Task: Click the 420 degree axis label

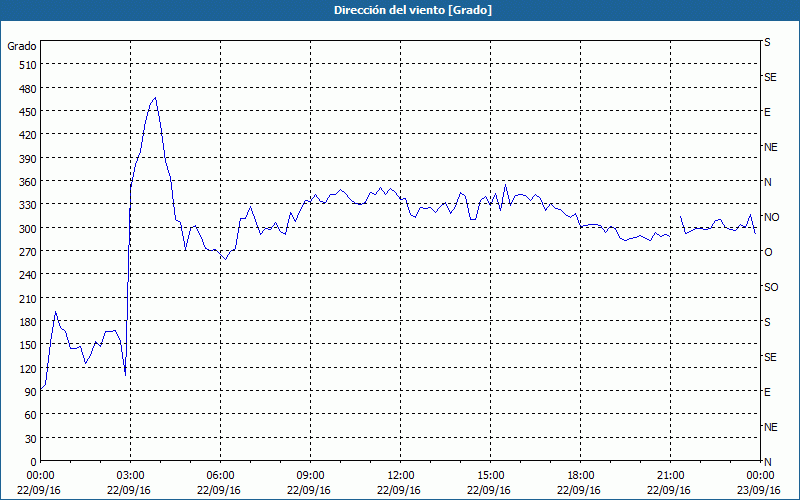Action: (28, 135)
